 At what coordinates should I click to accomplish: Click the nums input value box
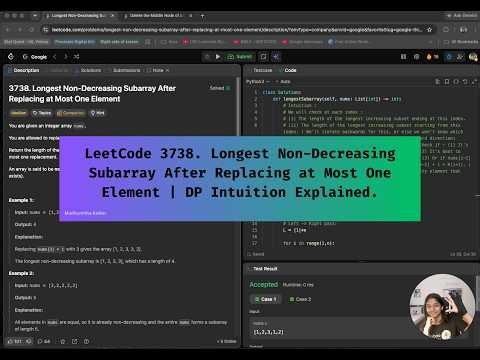click(x=328, y=328)
